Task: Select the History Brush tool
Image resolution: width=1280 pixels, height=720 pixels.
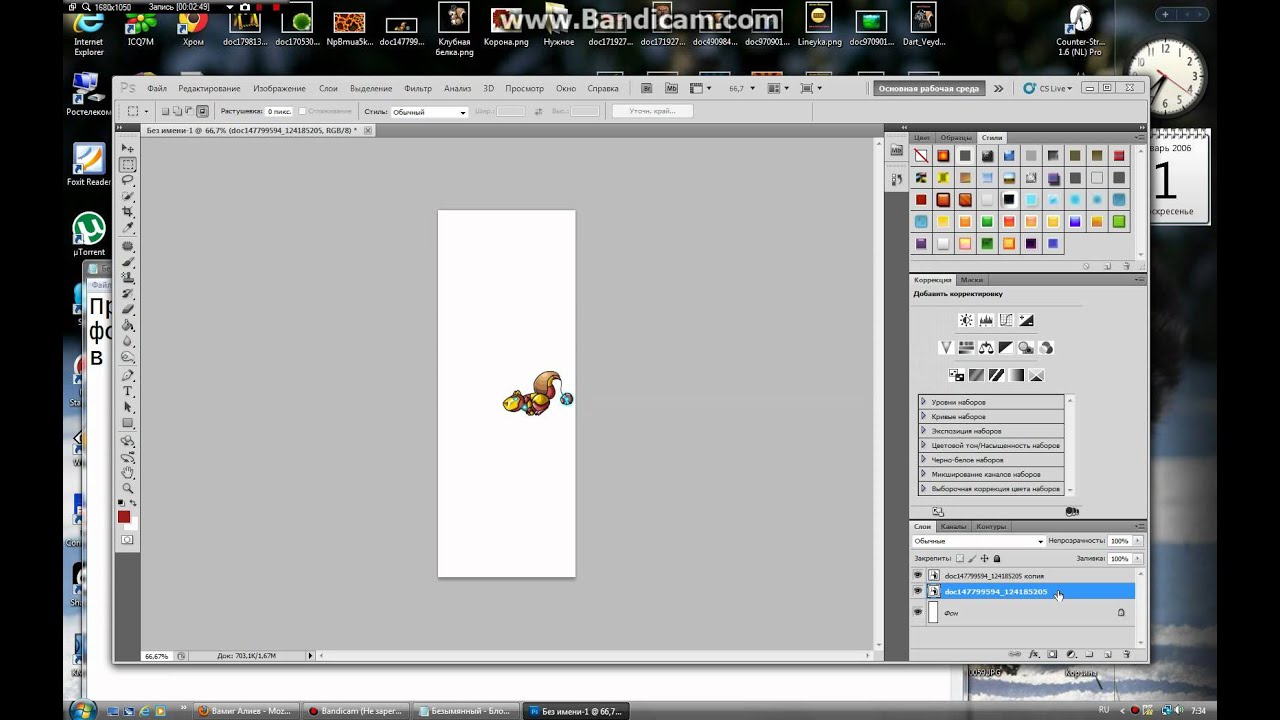Action: [x=128, y=295]
